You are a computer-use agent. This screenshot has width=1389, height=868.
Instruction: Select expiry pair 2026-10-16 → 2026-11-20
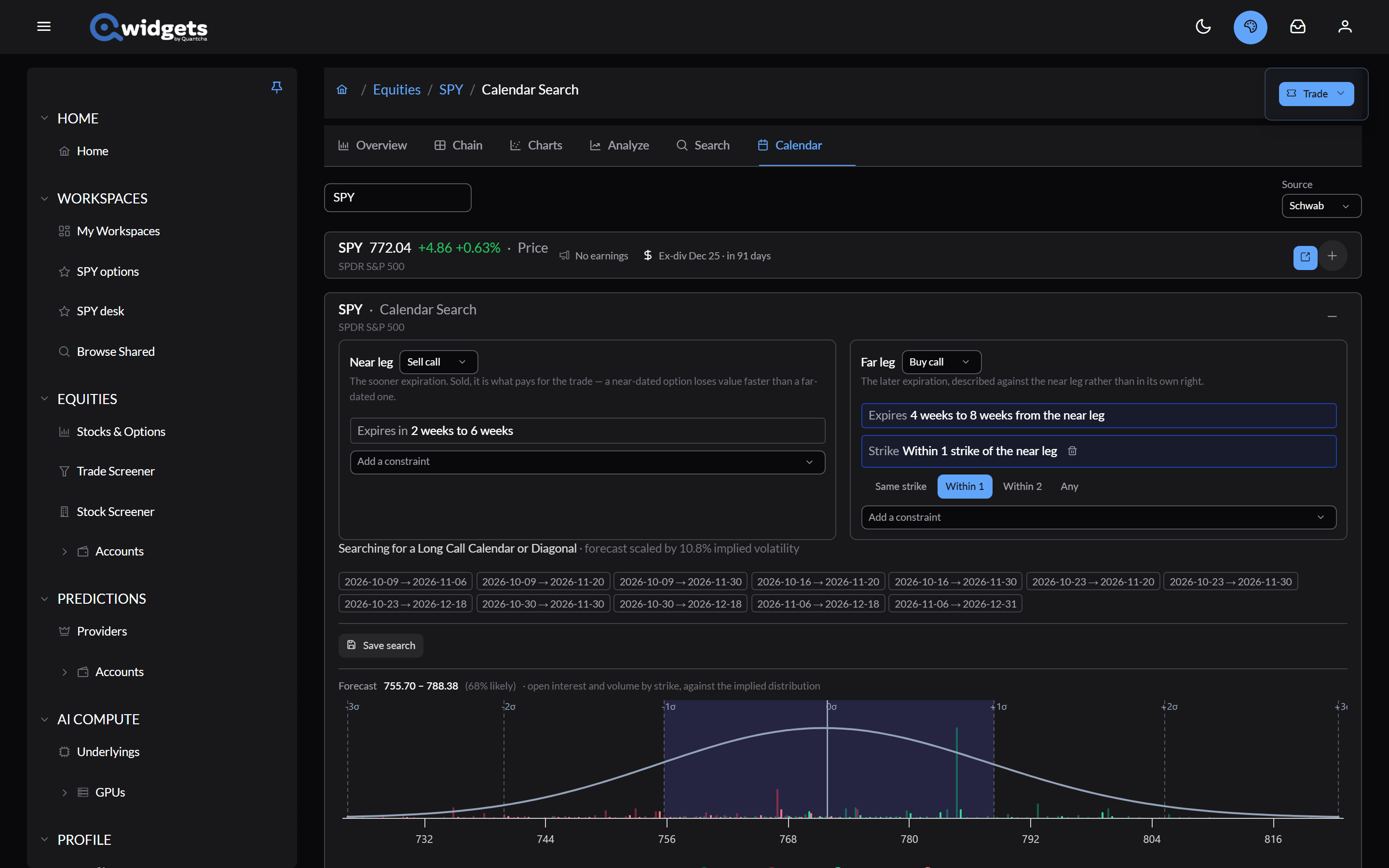818,582
